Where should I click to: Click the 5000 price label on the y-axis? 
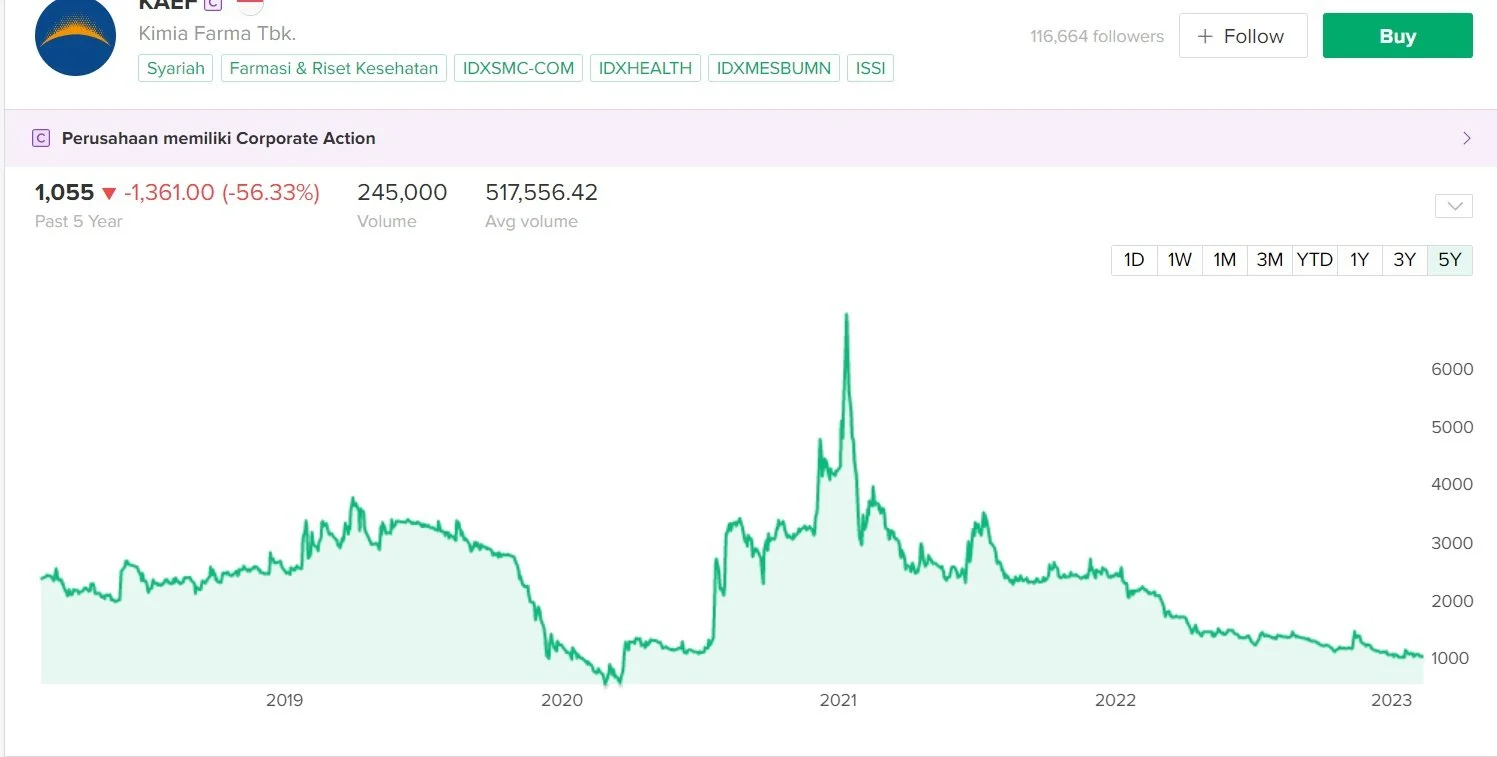coord(1452,427)
